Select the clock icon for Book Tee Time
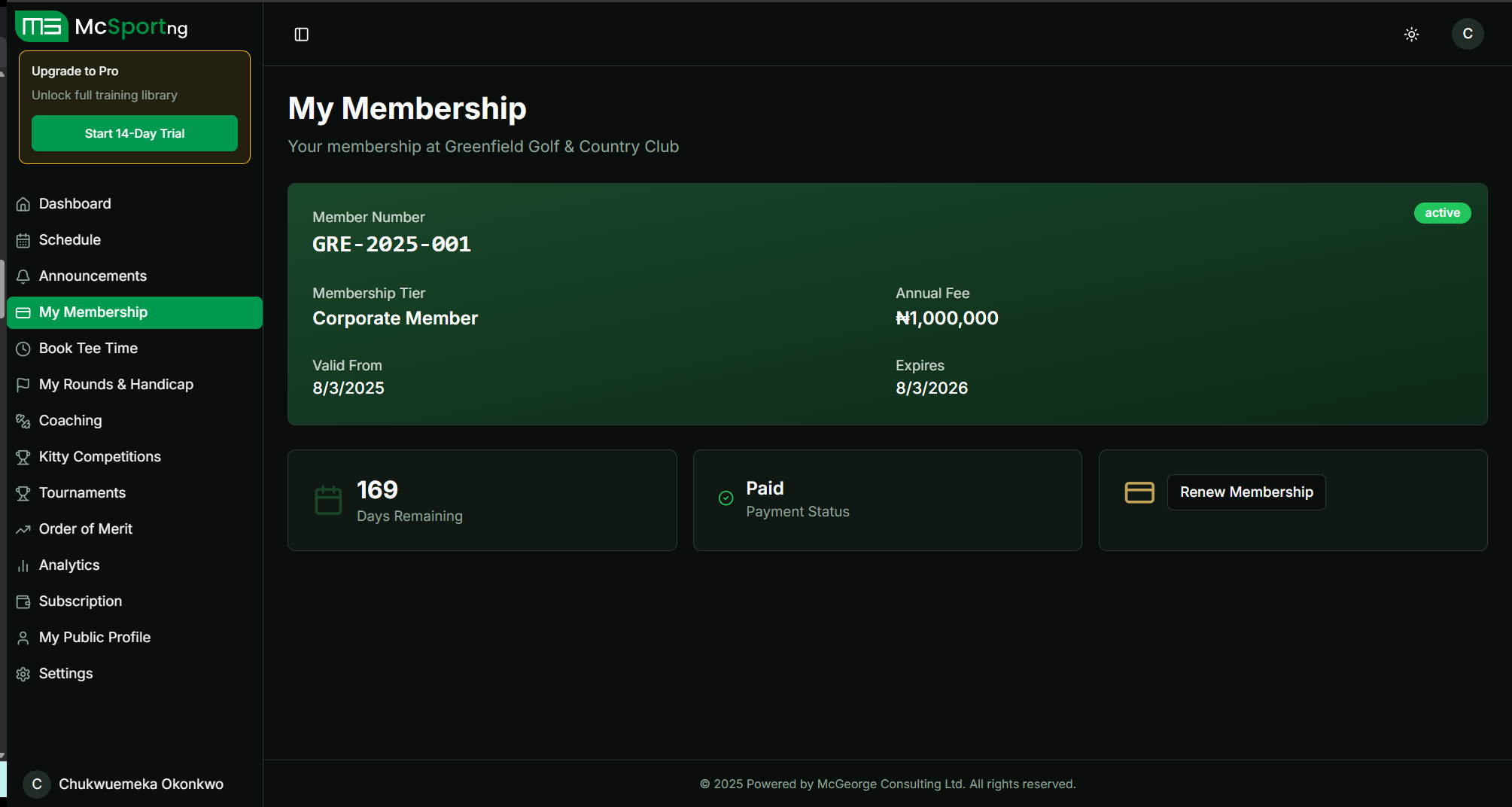 pyautogui.click(x=23, y=348)
